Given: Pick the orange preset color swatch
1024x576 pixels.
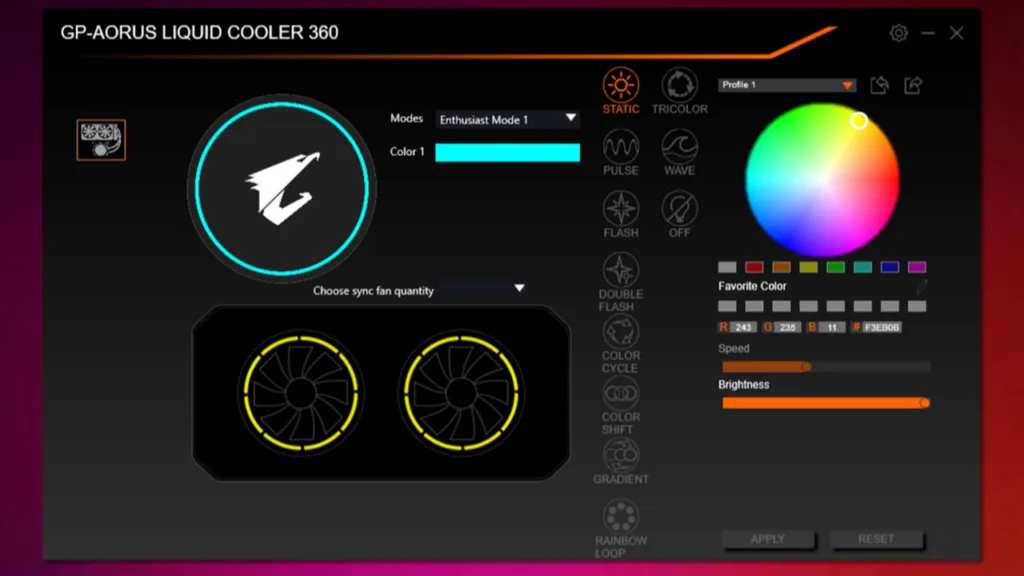Looking at the screenshot, I should (781, 267).
